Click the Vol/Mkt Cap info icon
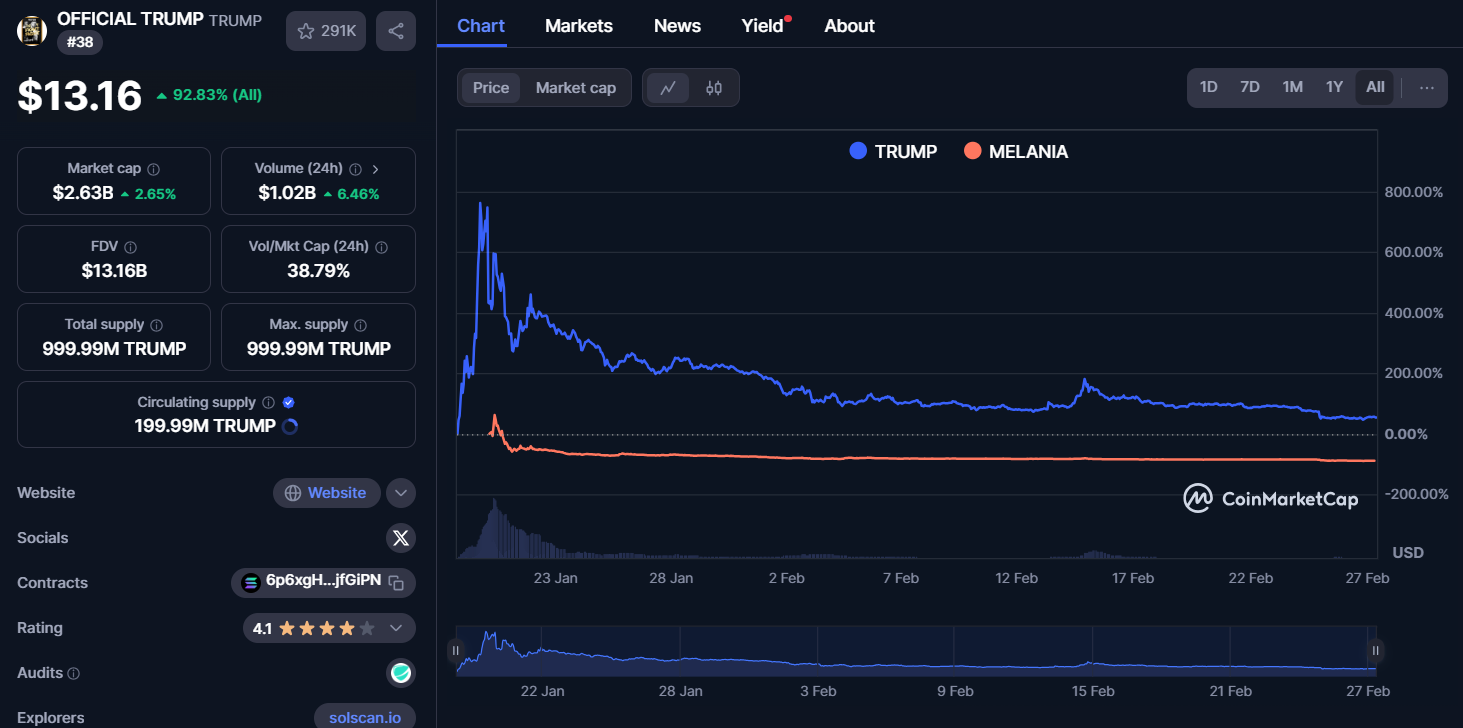1463x728 pixels. 381,247
